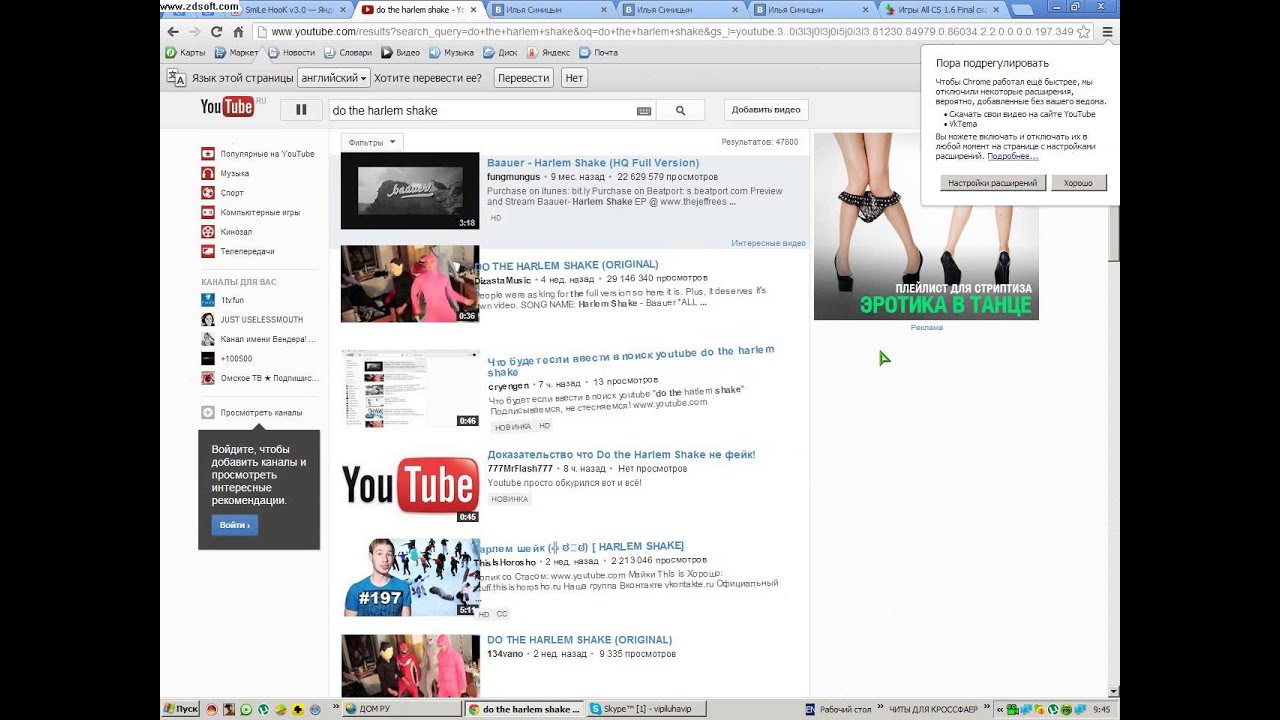Click the Эротика в танце advertisement
This screenshot has height=720, width=1280.
coord(926,226)
